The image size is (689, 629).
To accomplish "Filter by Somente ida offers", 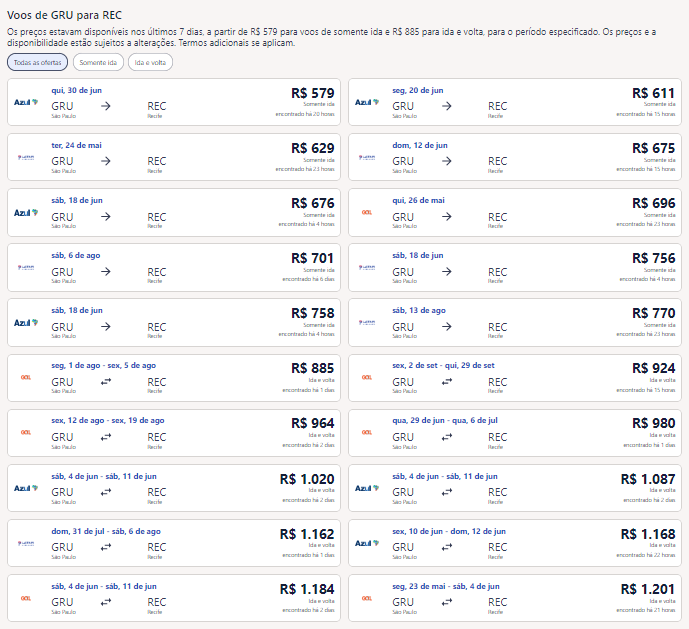I will [x=98, y=62].
